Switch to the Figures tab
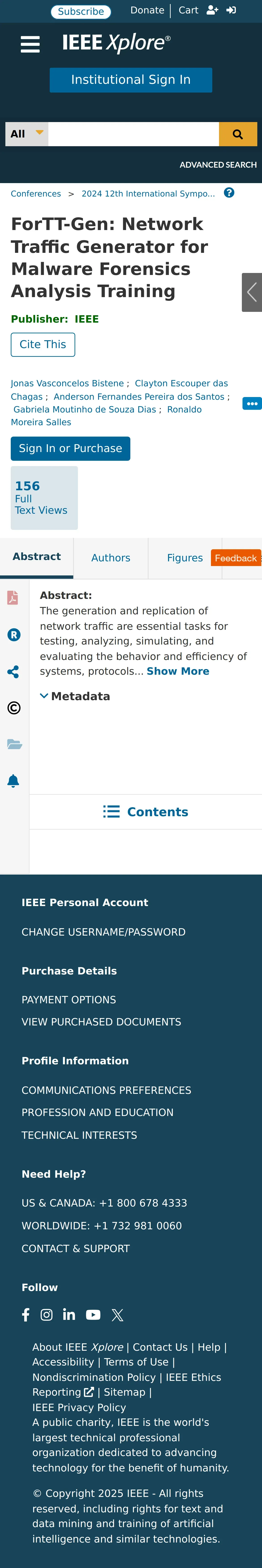Image resolution: width=262 pixels, height=1568 pixels. 185,558
